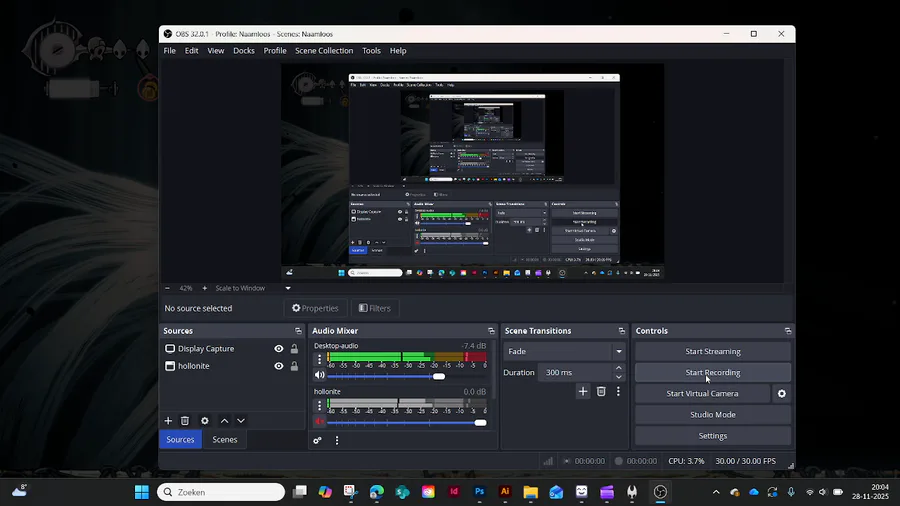Click the OBS Studio taskbar icon
The height and width of the screenshot is (506, 900).
click(661, 492)
